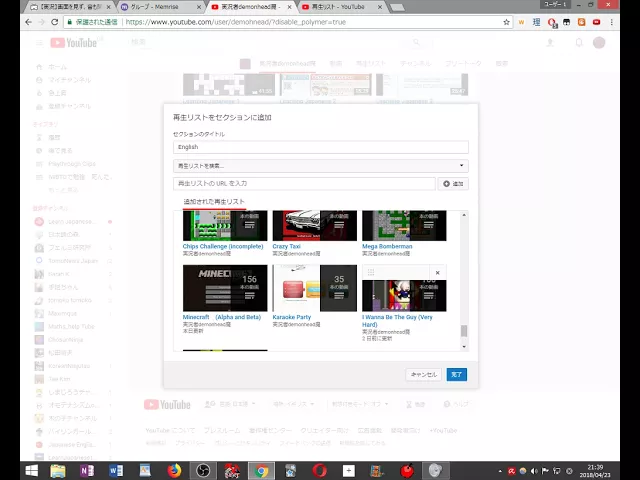Viewport: 640px width, 480px height.
Task: Remove the I Wanna Be The Guy playlist card
Action: pyautogui.click(x=438, y=273)
